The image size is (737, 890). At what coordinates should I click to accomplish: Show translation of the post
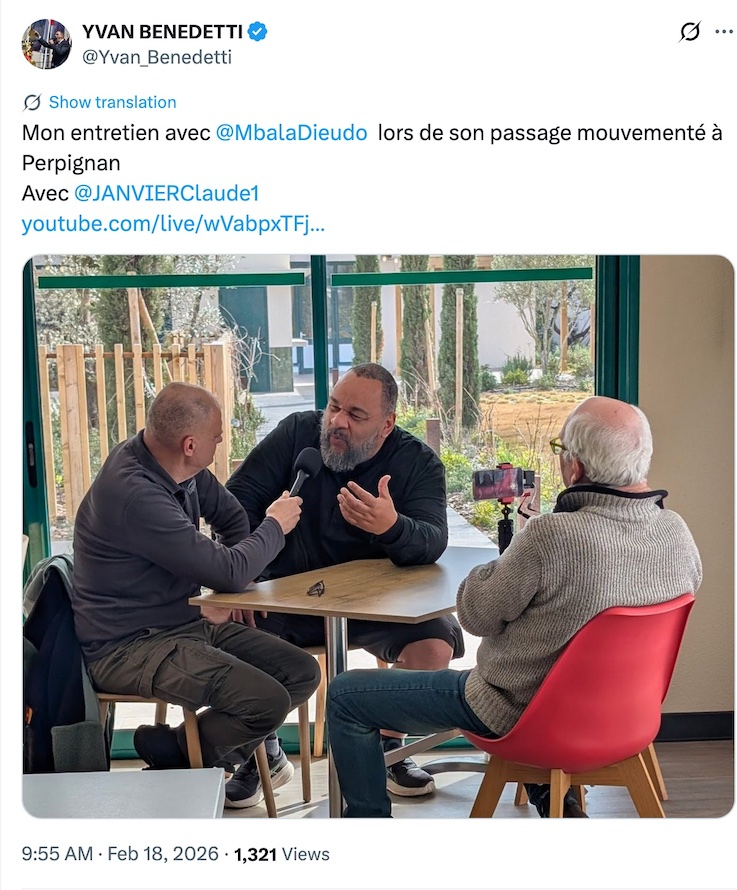point(112,102)
